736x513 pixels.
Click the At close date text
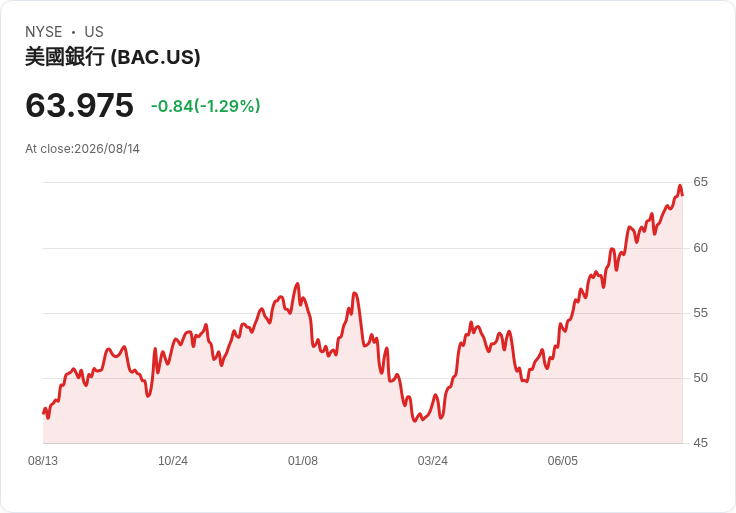click(83, 149)
